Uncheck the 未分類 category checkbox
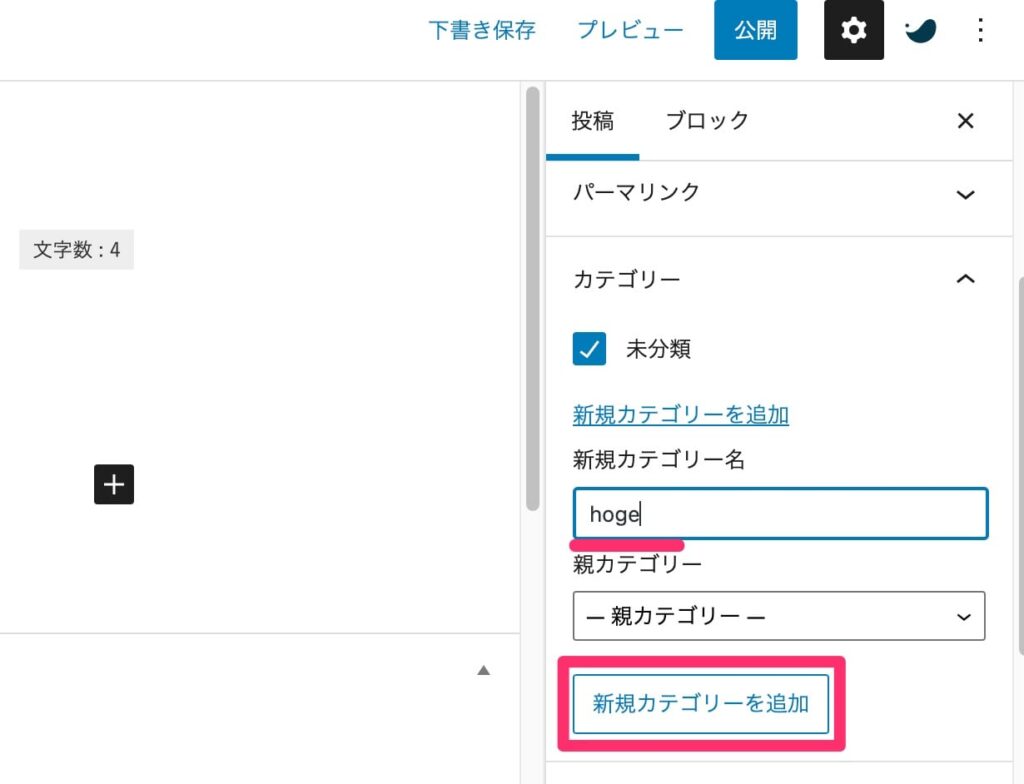Screen dimensions: 1024x784 click(589, 348)
